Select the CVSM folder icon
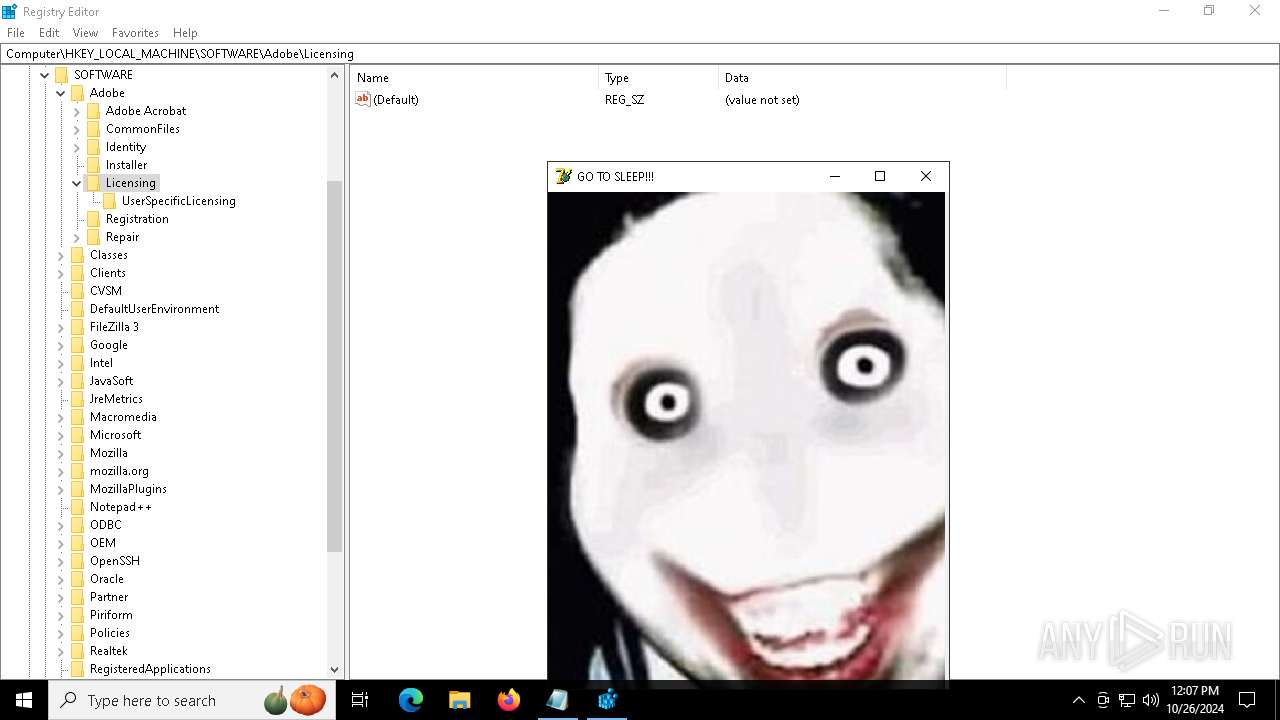The height and width of the screenshot is (720, 1280). pyautogui.click(x=78, y=291)
